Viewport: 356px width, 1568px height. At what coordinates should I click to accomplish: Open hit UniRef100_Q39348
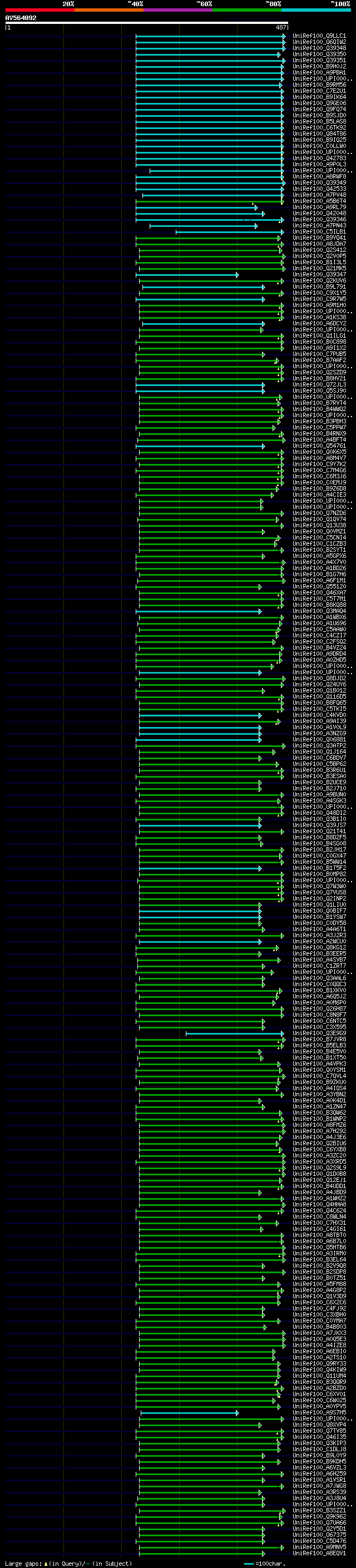pos(319,48)
